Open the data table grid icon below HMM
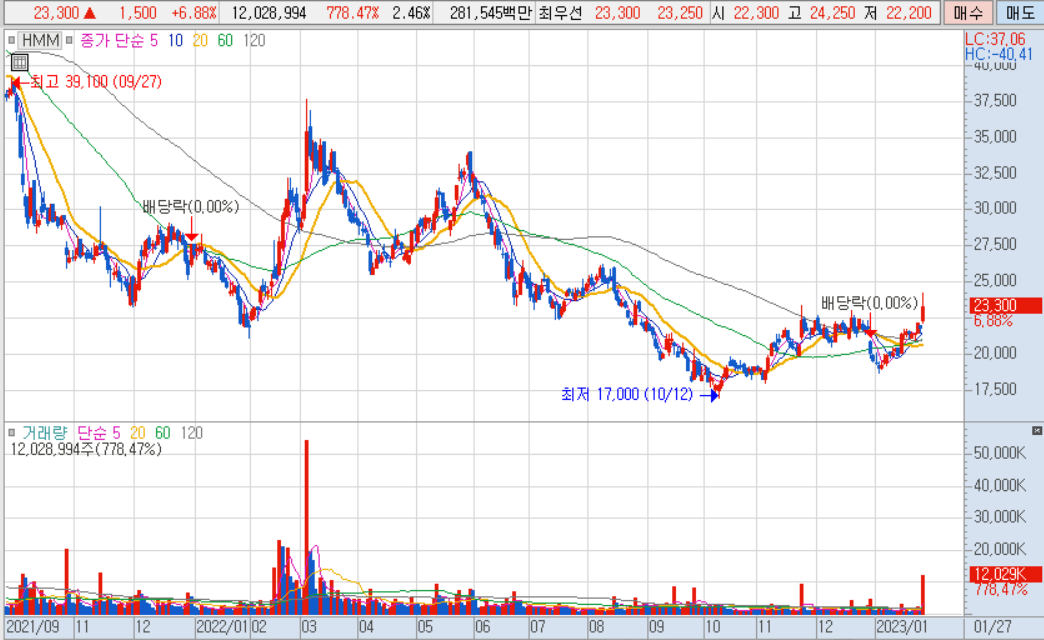Viewport: 1044px width, 640px height. tap(19, 63)
